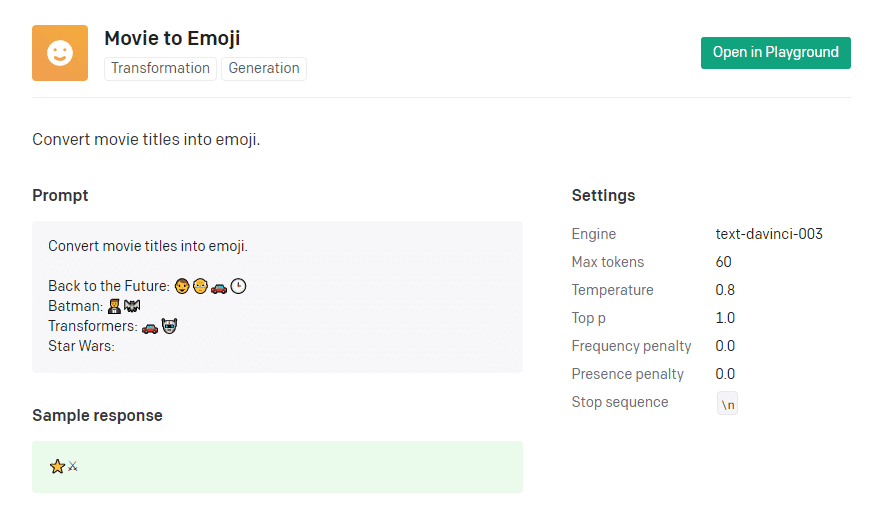879x511 pixels.
Task: Click the crossed swords emoji in response
Action: click(73, 466)
